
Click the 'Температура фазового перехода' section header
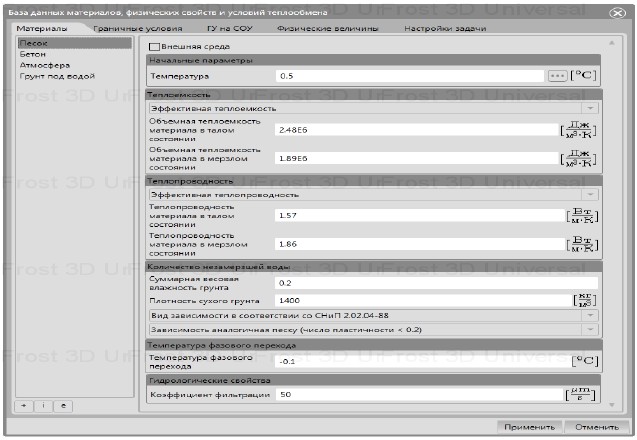tap(373, 345)
